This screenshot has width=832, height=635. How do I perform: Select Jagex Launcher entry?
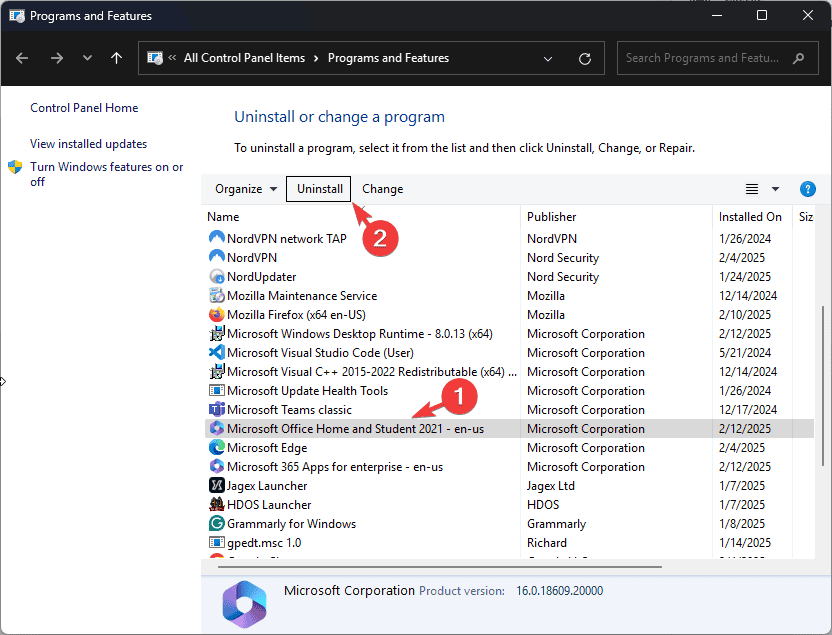tap(267, 485)
